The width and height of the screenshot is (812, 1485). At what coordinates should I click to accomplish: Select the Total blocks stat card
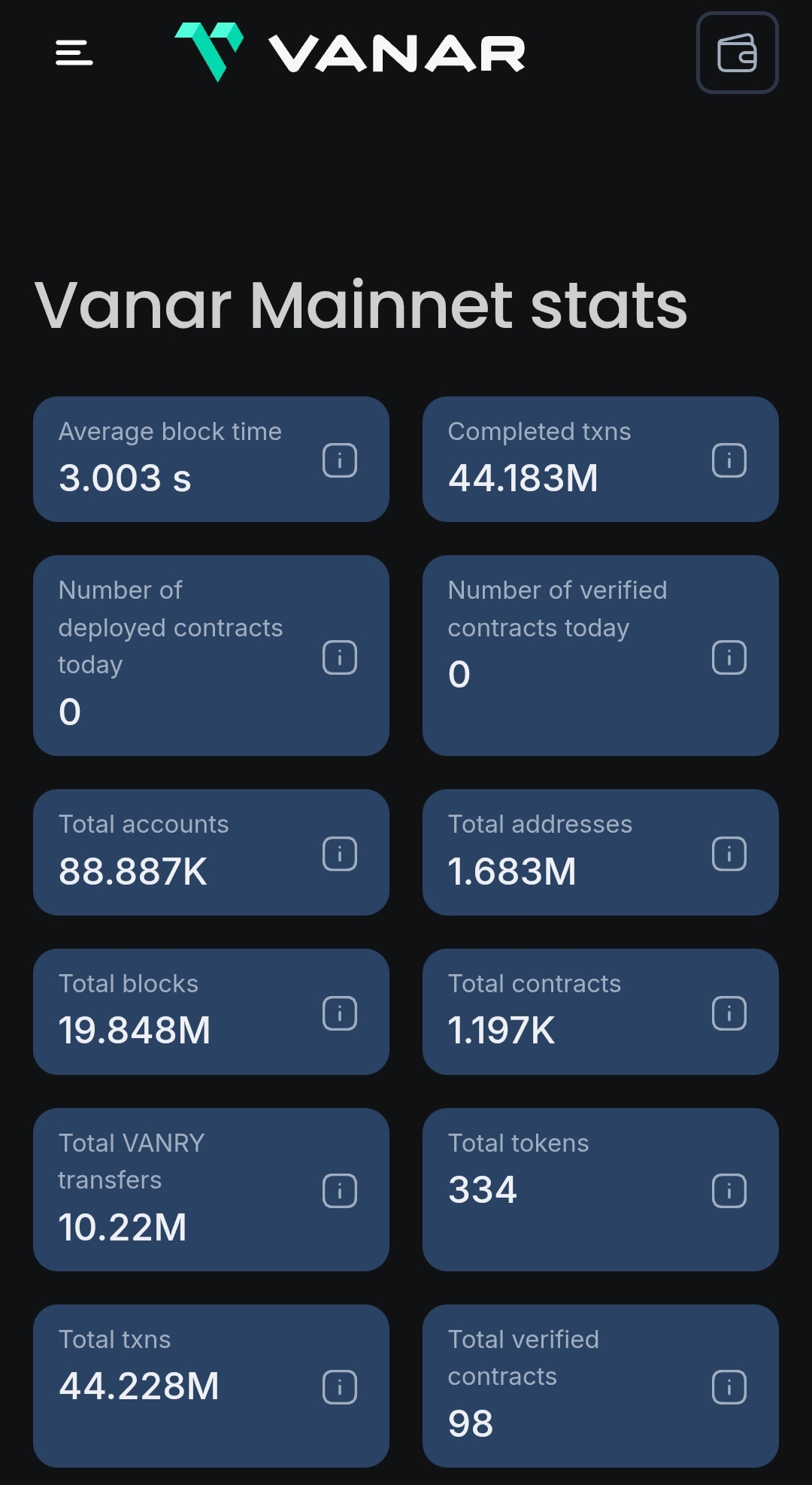[x=188, y=1012]
